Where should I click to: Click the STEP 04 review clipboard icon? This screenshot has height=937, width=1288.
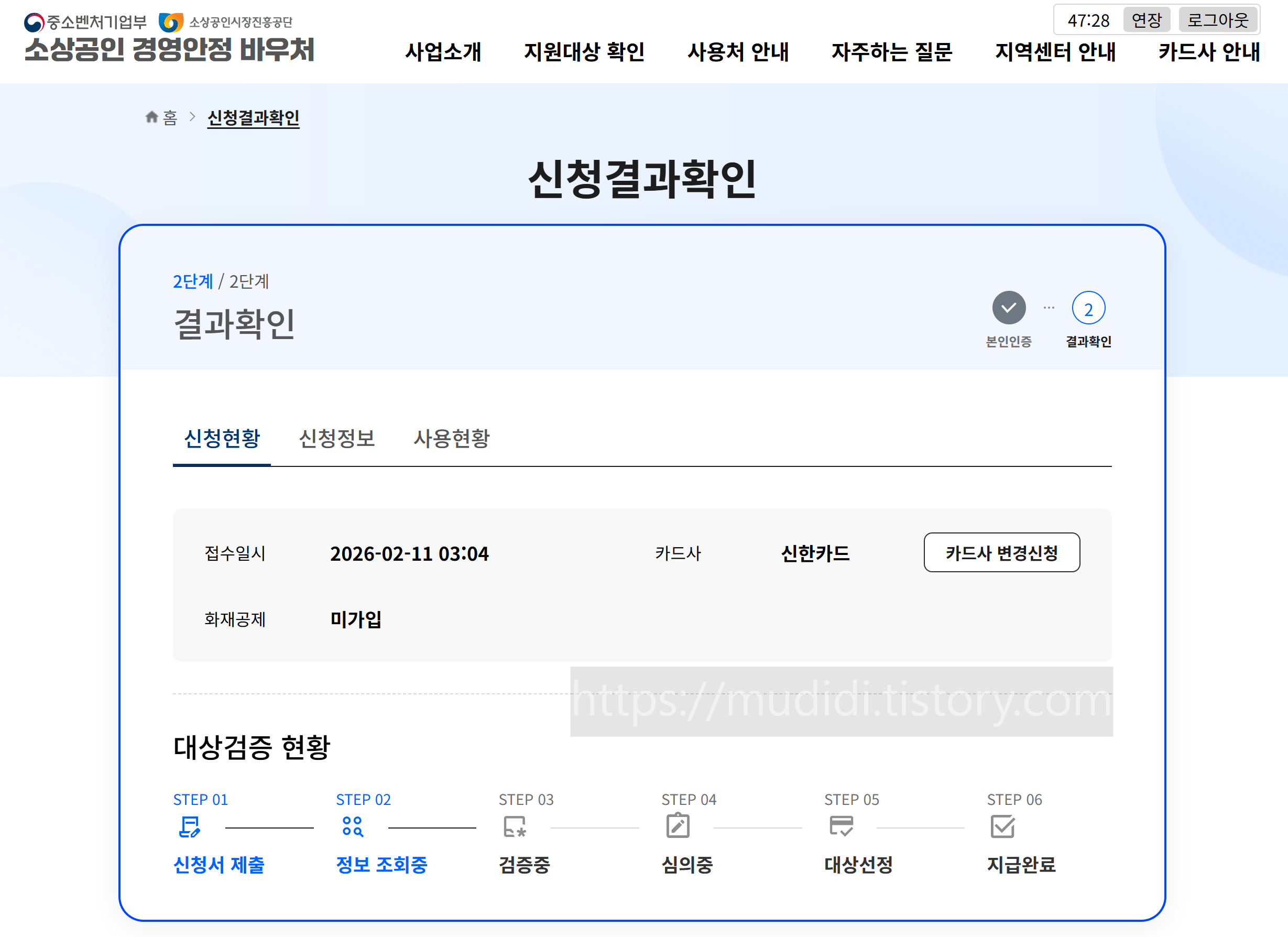point(678,827)
